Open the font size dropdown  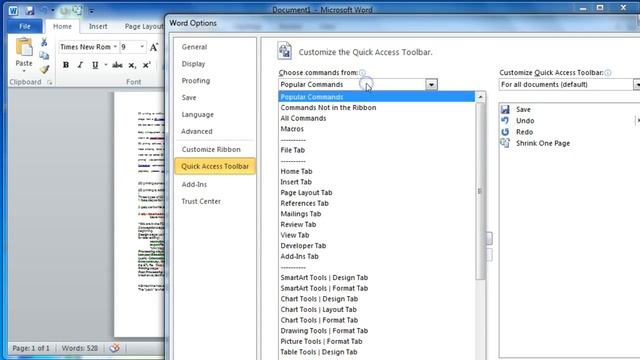[x=142, y=47]
